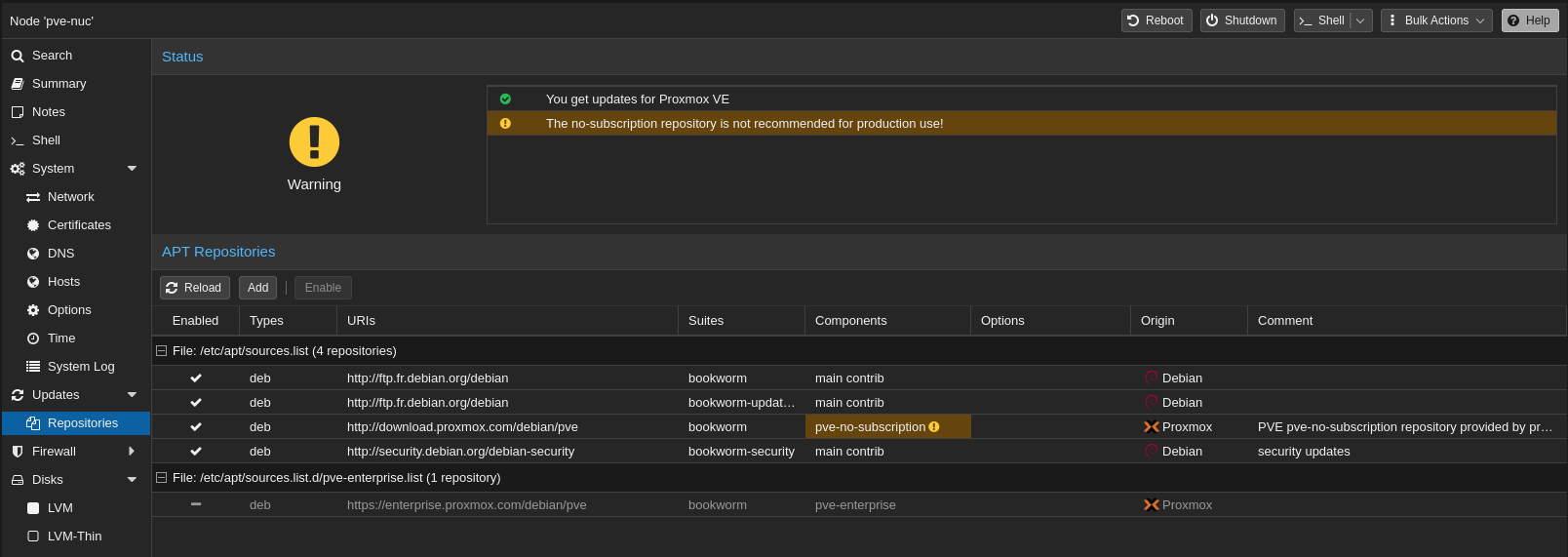The image size is (1568, 557).
Task: Click the Updates refresh icon
Action: pyautogui.click(x=18, y=395)
